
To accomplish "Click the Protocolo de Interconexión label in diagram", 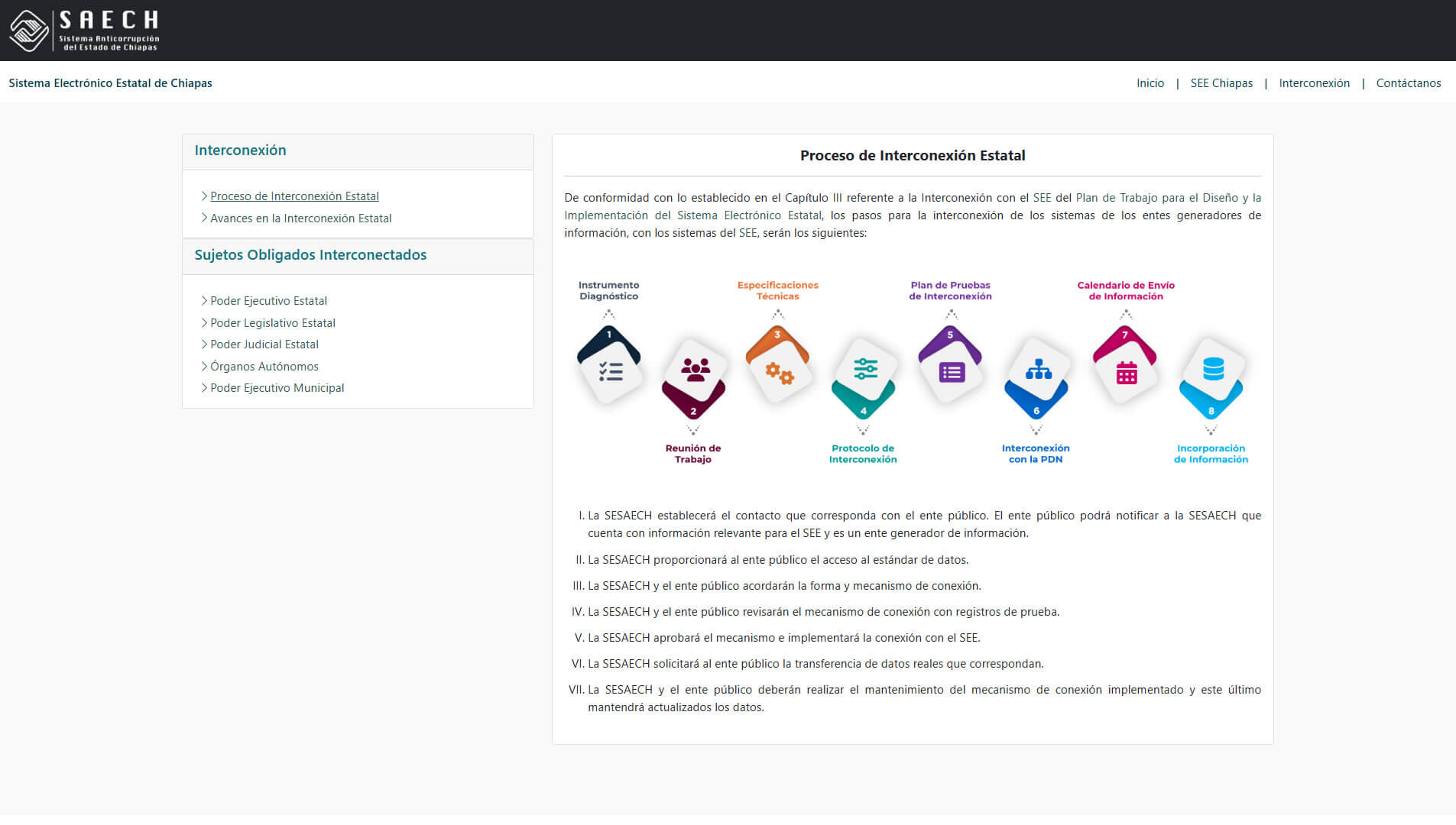I will (863, 454).
